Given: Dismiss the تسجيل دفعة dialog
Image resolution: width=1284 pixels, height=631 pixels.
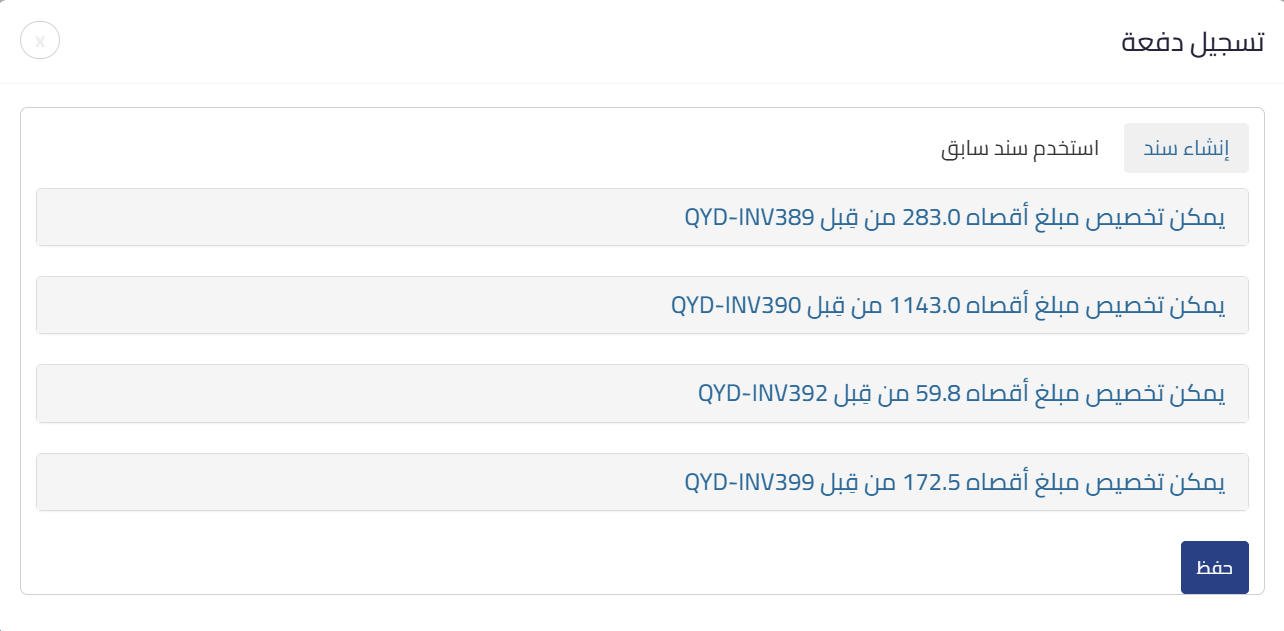Looking at the screenshot, I should pos(40,41).
